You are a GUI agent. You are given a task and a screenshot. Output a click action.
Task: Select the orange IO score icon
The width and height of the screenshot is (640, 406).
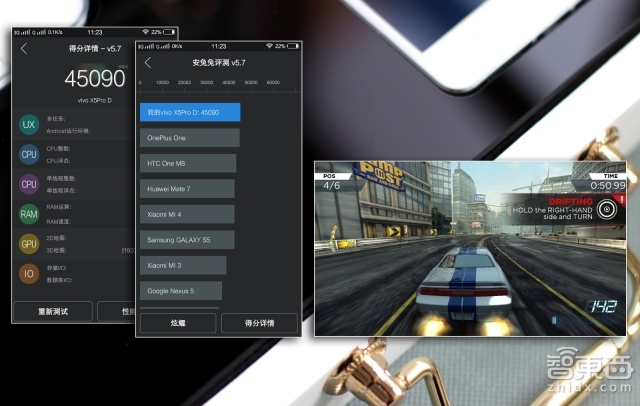tap(29, 273)
